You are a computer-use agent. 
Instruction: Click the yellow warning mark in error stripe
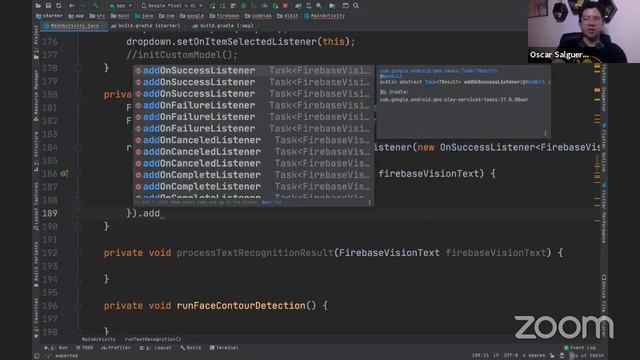click(x=597, y=90)
